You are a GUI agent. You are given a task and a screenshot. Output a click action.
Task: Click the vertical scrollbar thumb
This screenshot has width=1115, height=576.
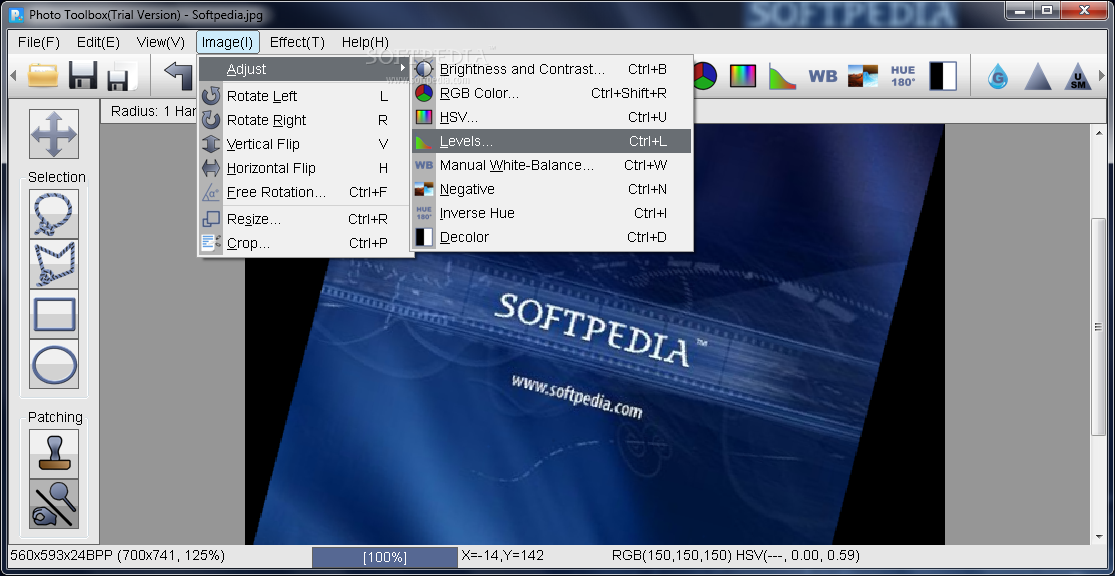click(x=1099, y=326)
